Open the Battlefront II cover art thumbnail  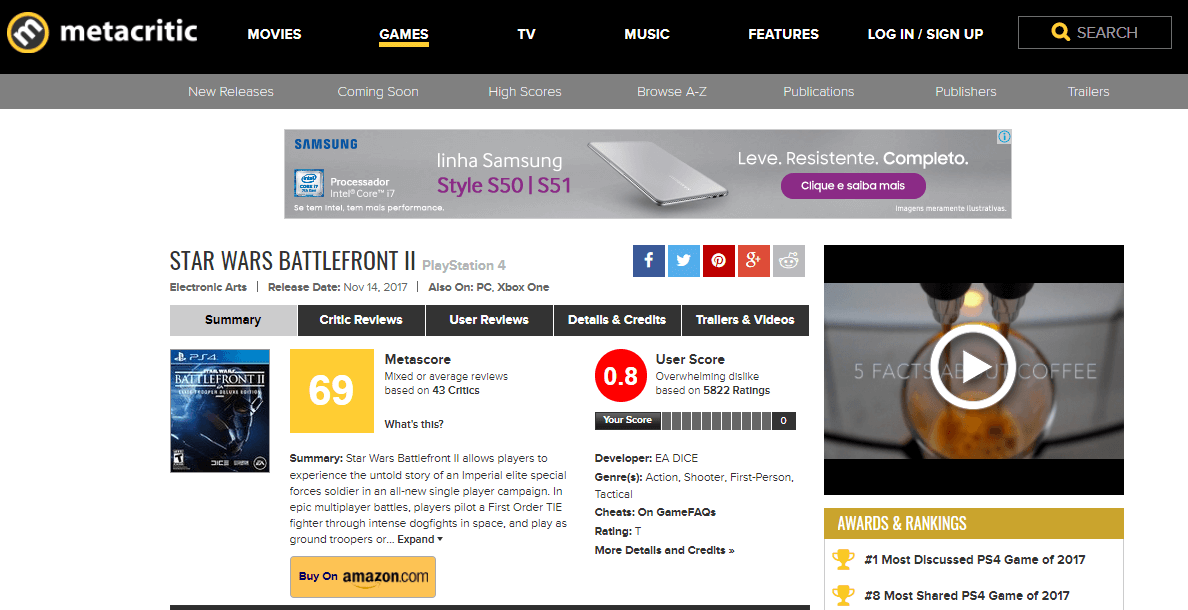coord(220,410)
